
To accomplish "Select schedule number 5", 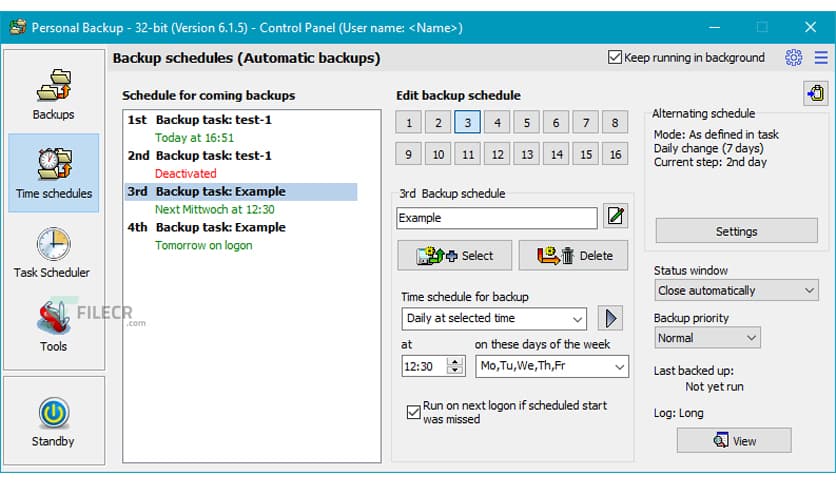I will coord(527,123).
